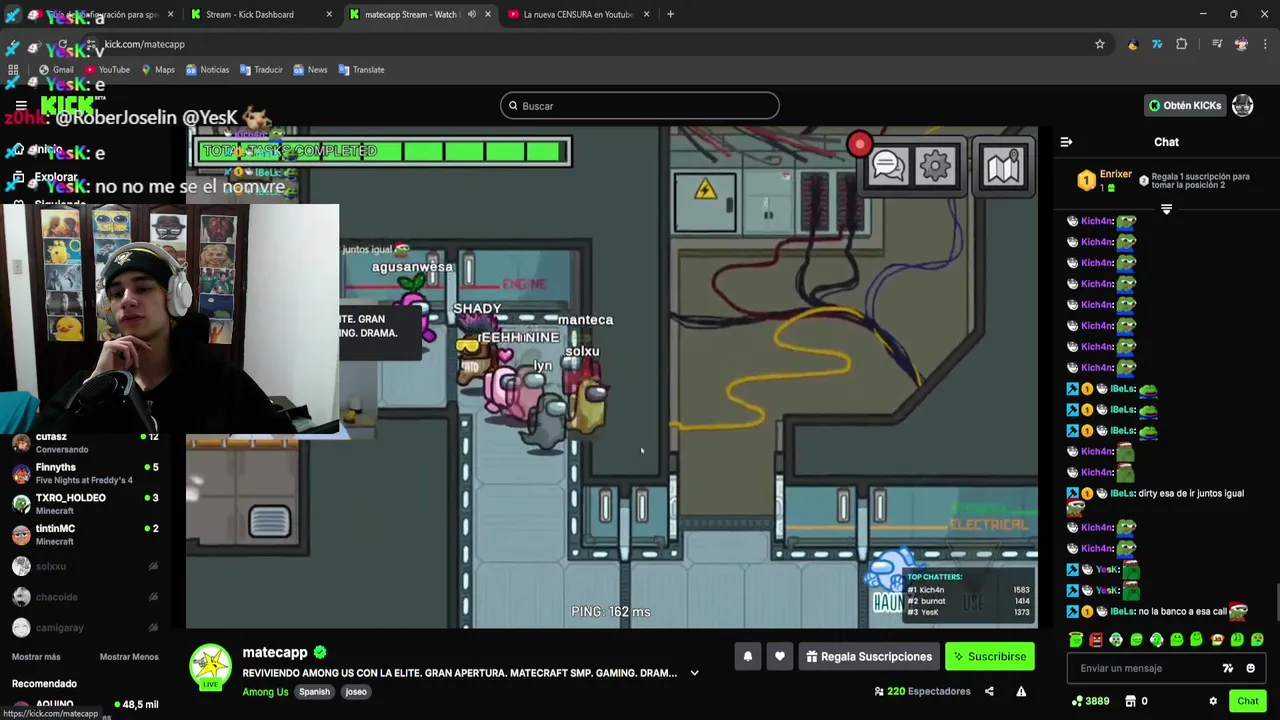
Task: Close the Stream - Kick Dashboard tab
Action: 329,14
